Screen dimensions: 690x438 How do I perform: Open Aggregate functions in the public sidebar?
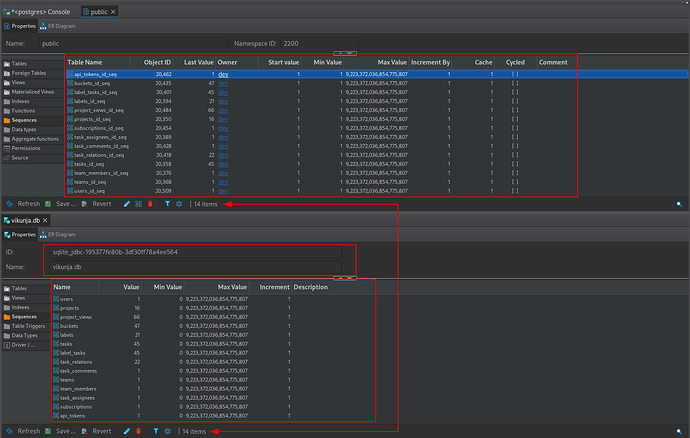[x=33, y=139]
